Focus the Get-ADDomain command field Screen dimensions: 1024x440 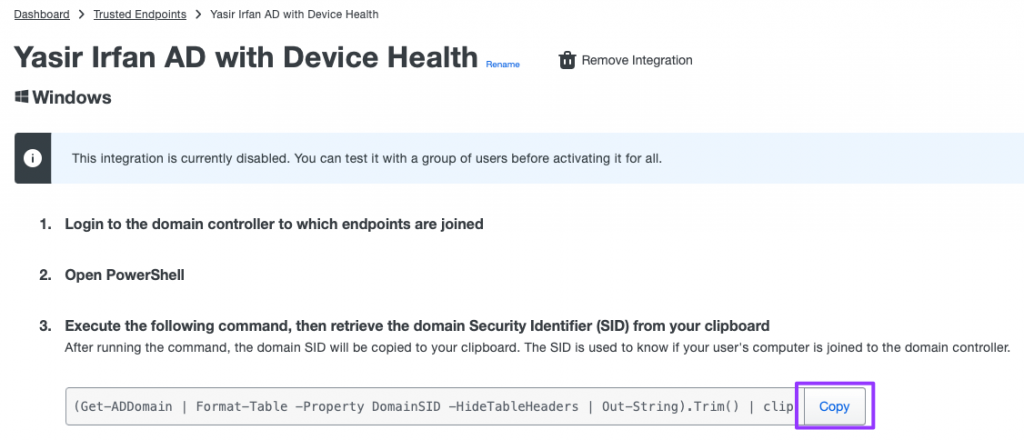tap(431, 406)
